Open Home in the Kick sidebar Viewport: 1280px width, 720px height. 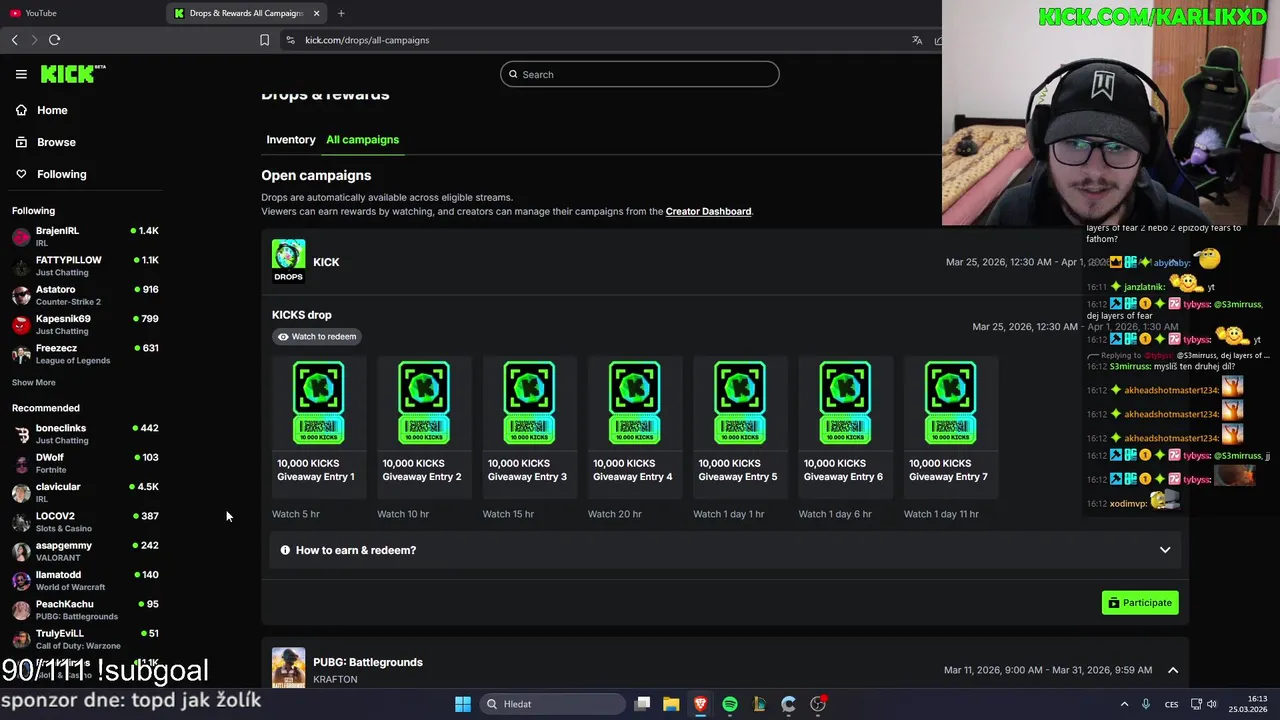click(x=52, y=110)
